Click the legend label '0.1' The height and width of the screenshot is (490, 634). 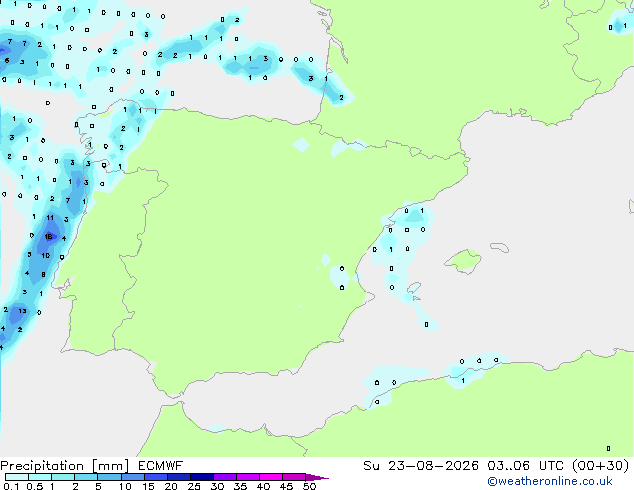coord(11,486)
